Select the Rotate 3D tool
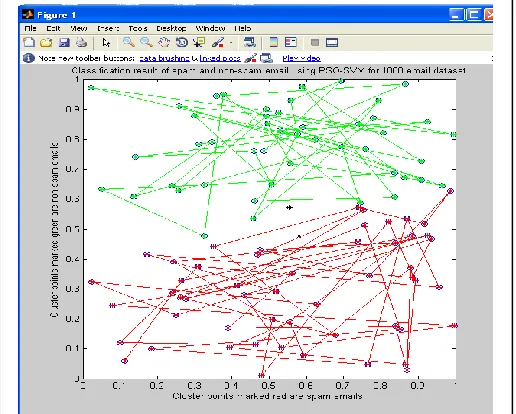This screenshot has width=516, height=414. 182,42
